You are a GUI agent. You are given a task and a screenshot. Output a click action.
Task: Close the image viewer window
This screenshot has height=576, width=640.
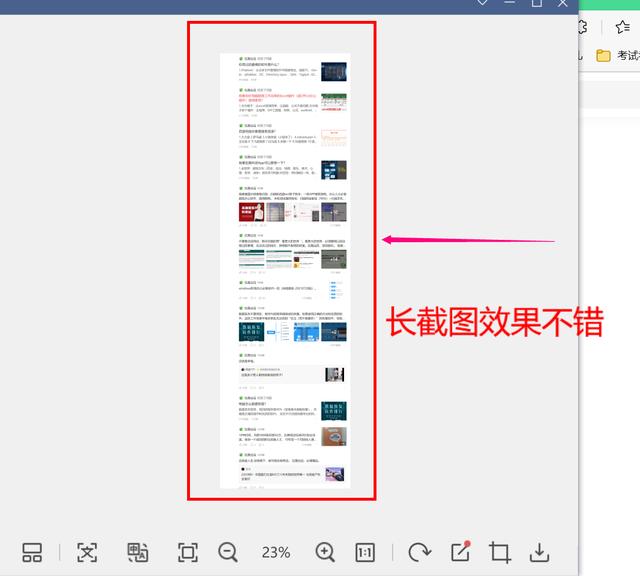click(x=563, y=3)
